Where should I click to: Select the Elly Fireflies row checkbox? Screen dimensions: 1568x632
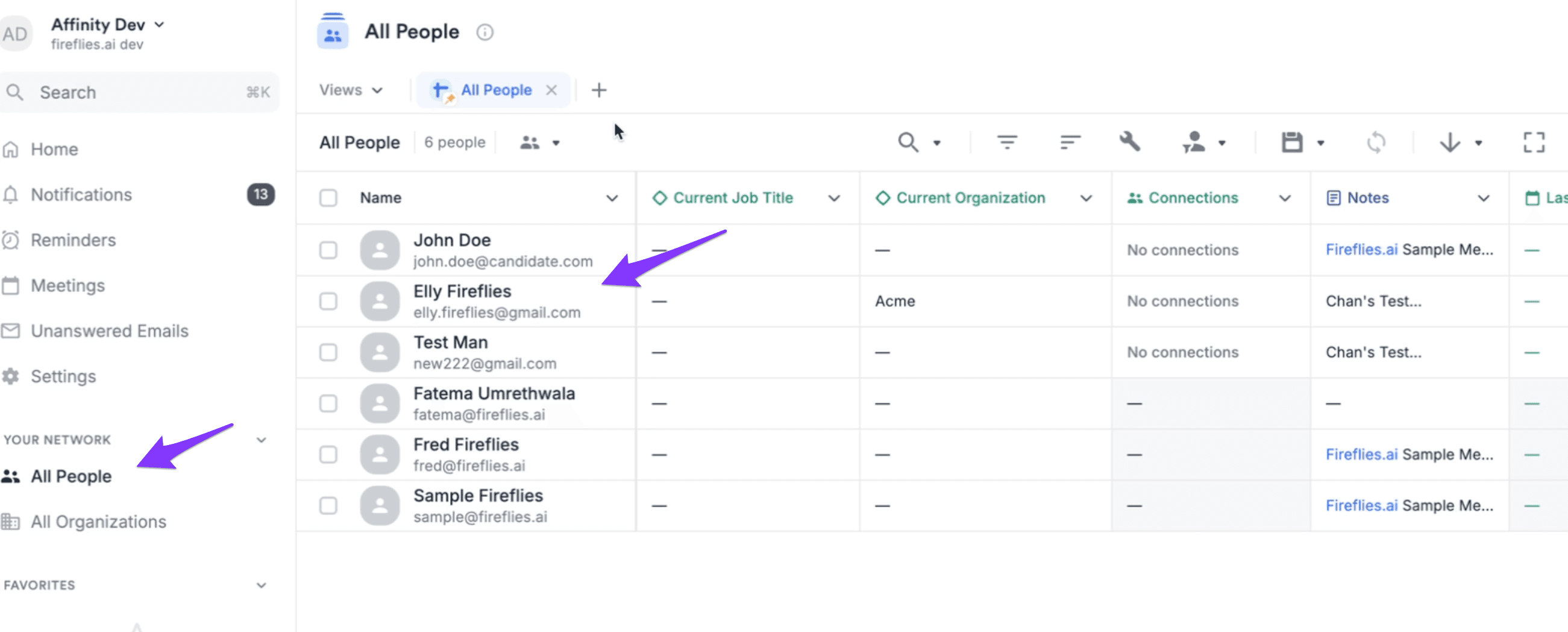click(x=328, y=302)
